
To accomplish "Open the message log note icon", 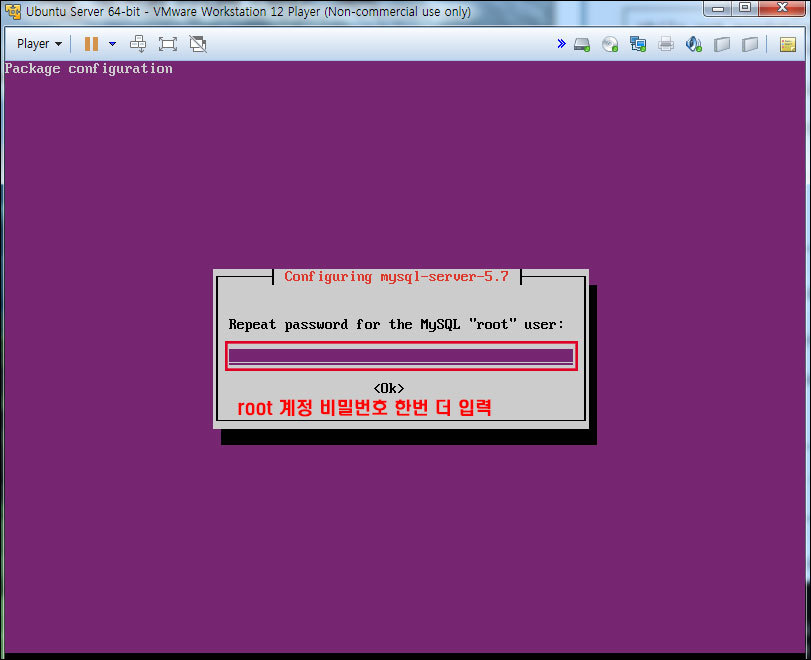I will [787, 44].
